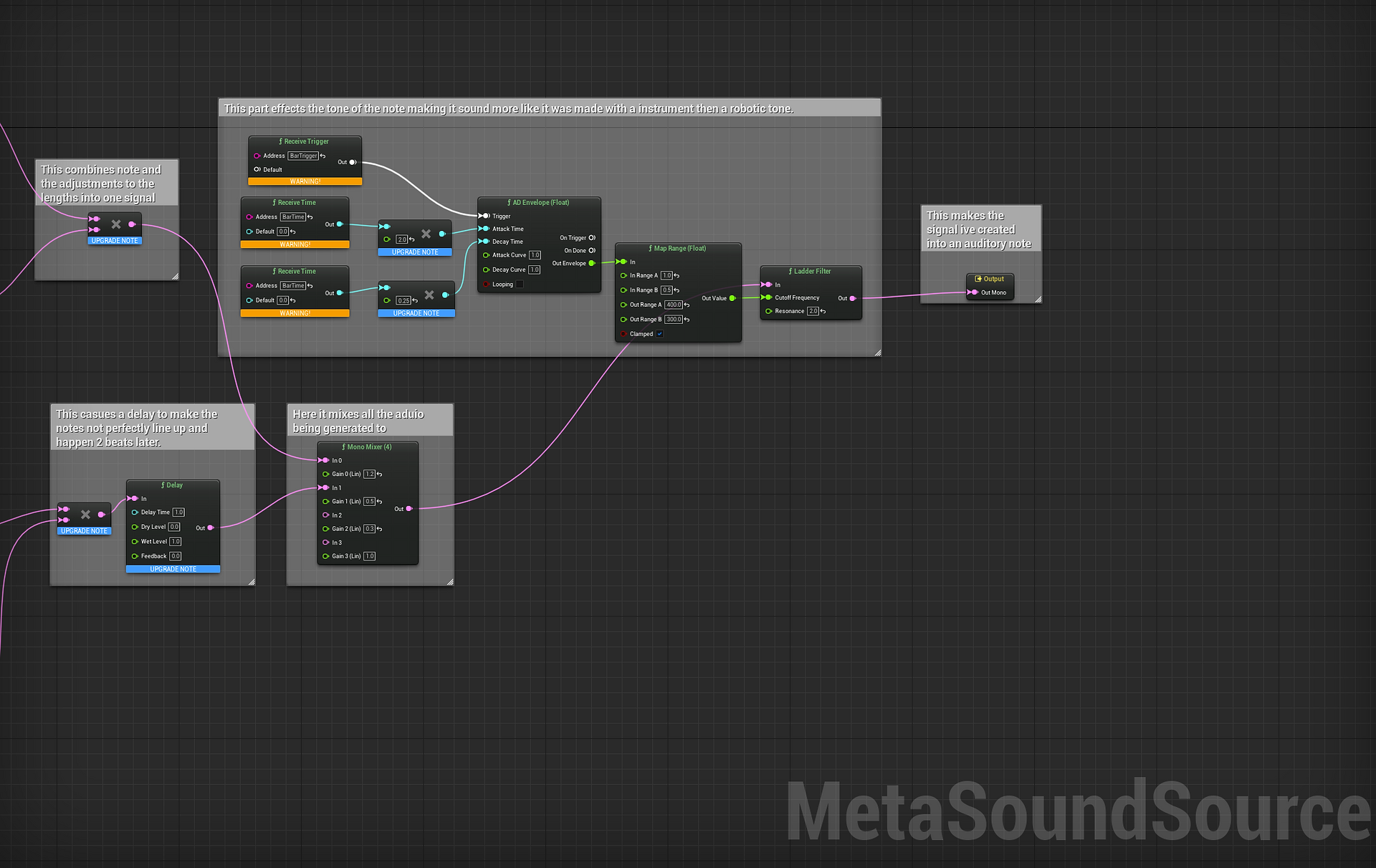Click the Output node icon

[978, 279]
